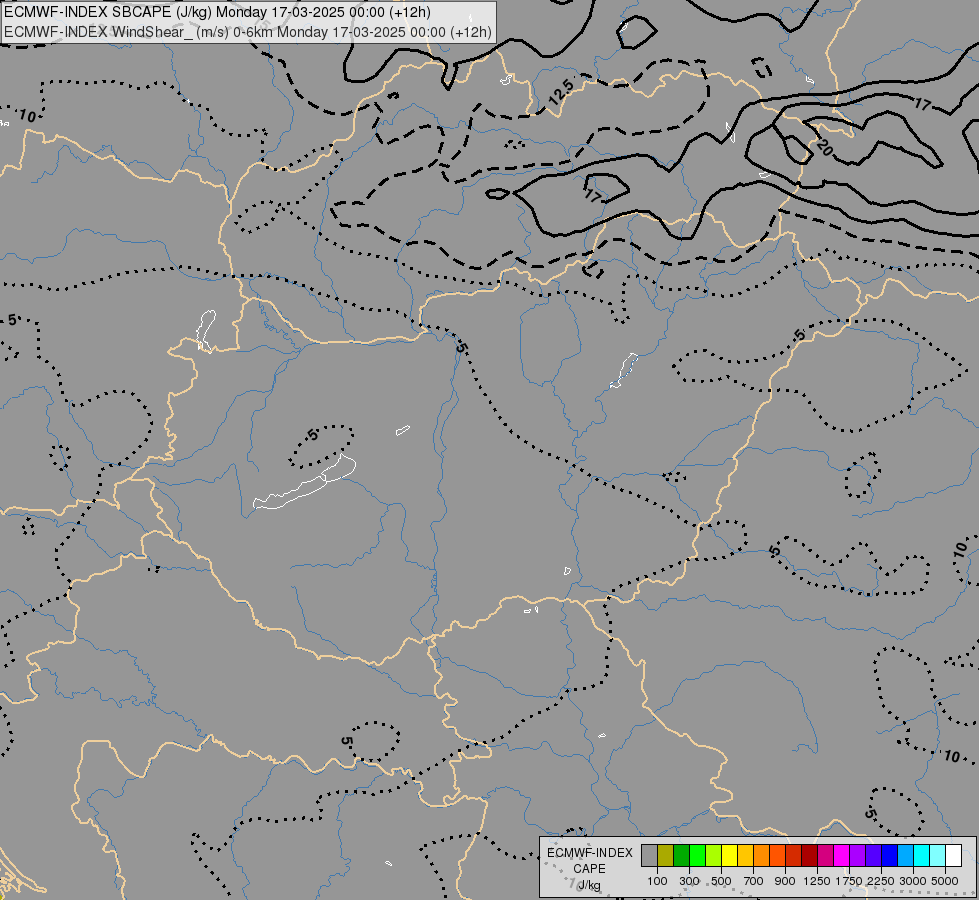The height and width of the screenshot is (900, 979).
Task: Click the 3000 legend value
Action: 913,881
